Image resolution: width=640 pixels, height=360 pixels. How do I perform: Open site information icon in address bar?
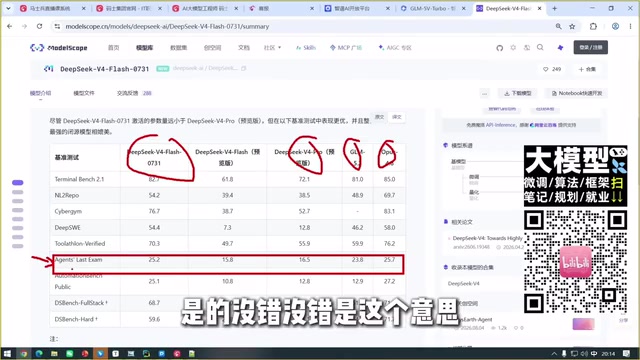click(57, 26)
